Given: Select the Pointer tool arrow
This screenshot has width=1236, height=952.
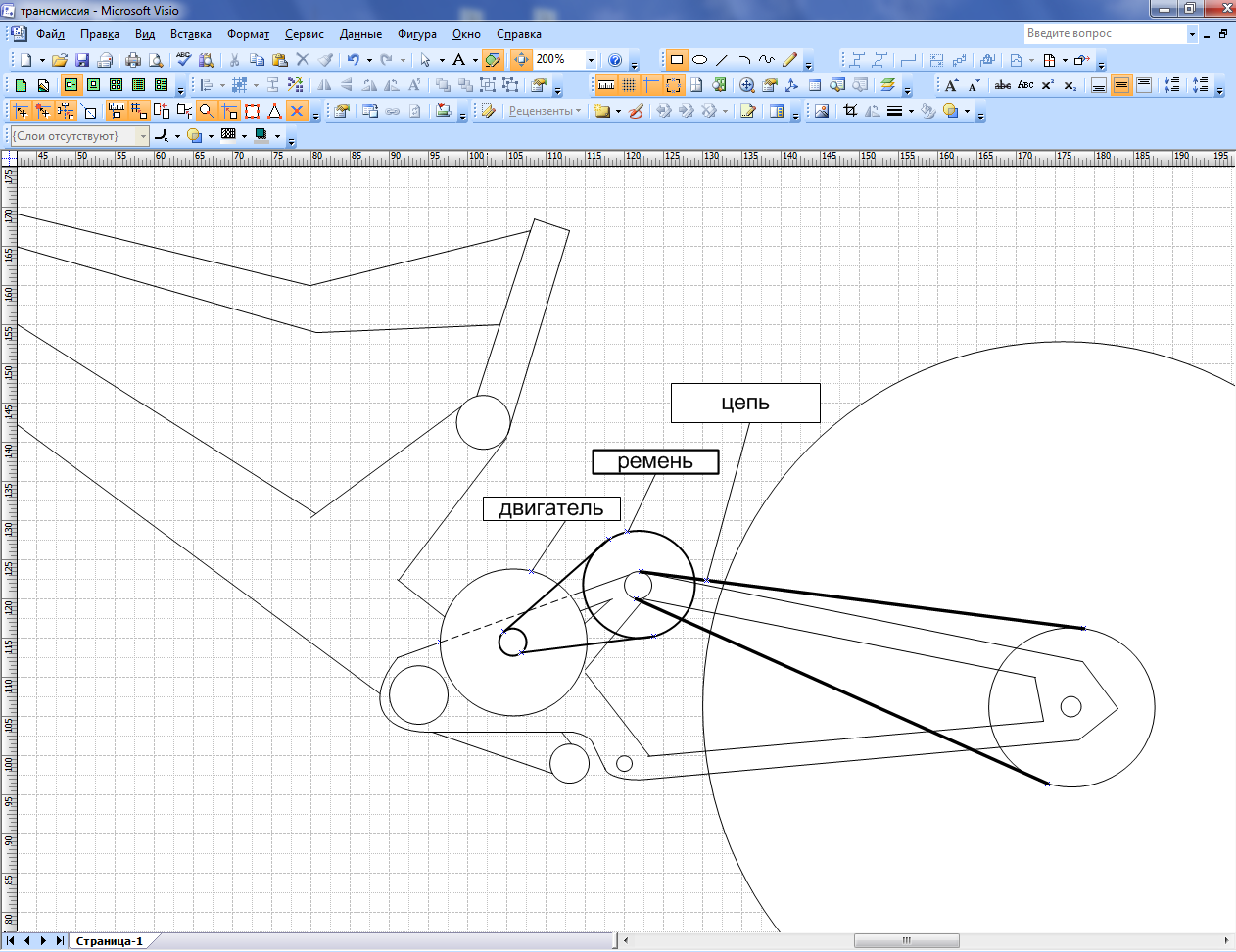Looking at the screenshot, I should pos(425,60).
